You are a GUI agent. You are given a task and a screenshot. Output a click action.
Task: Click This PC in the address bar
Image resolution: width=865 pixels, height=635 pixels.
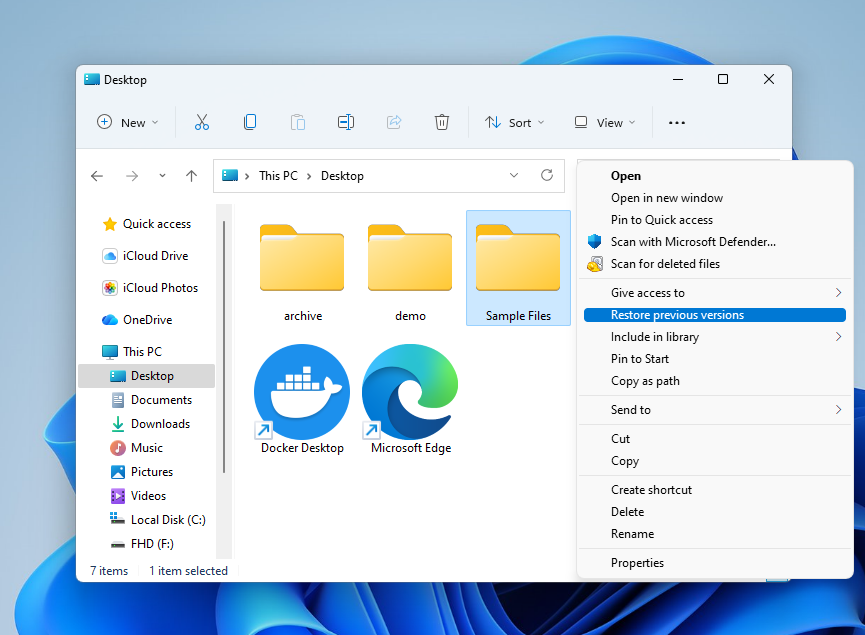(278, 176)
